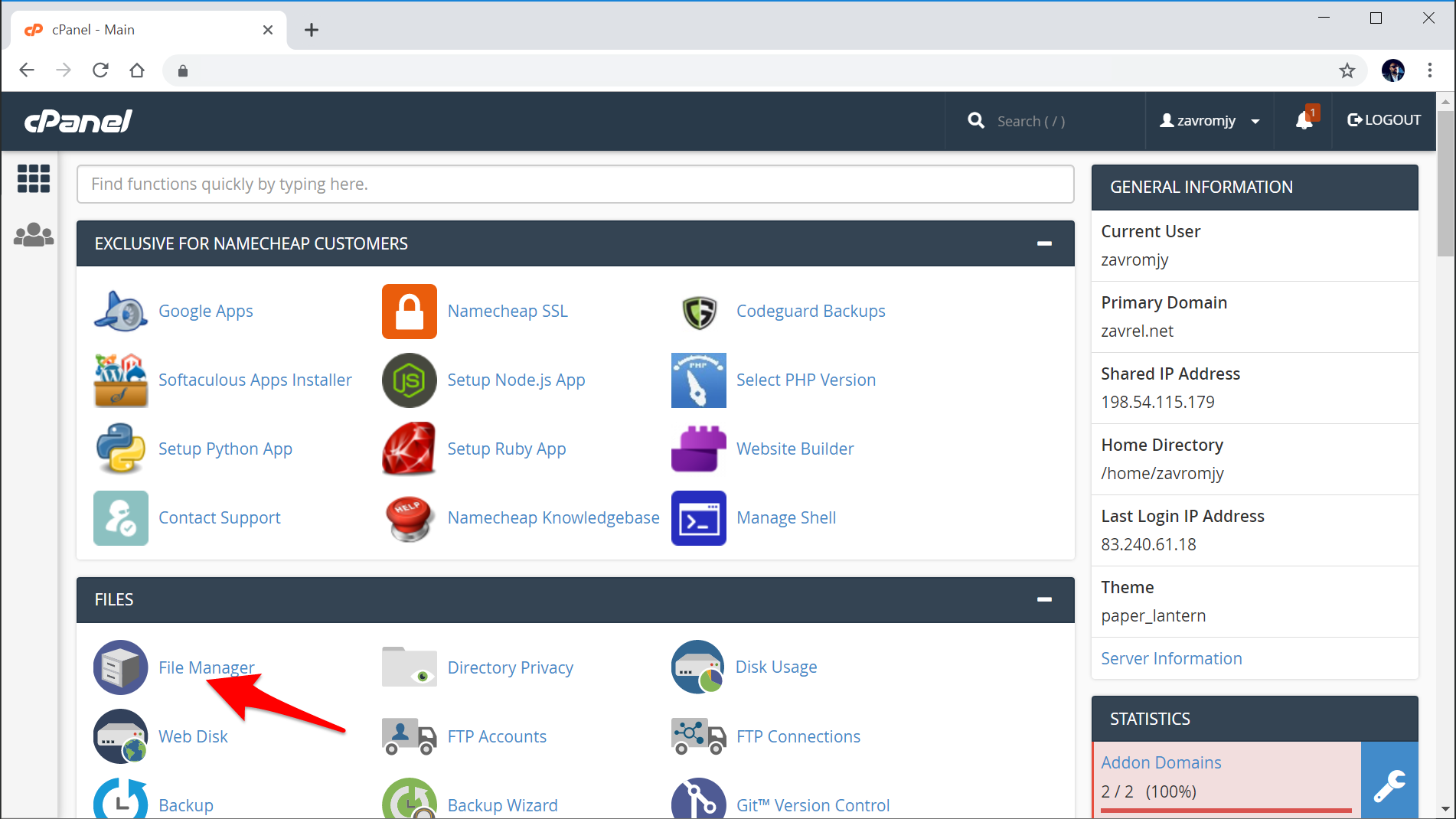Screen dimensions: 1456x819
Task: Expand the zavromjy user dropdown
Action: pyautogui.click(x=1210, y=120)
